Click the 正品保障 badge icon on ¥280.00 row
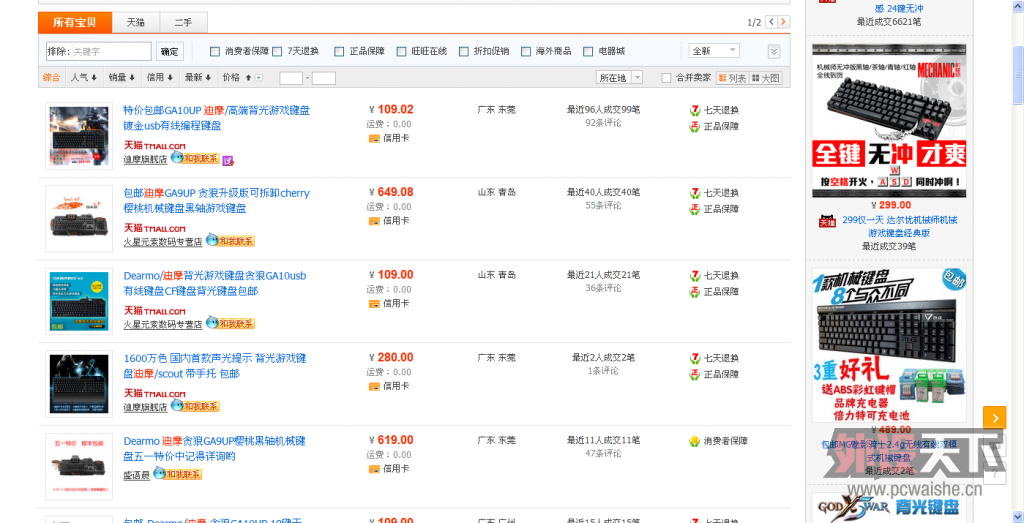 pos(695,375)
